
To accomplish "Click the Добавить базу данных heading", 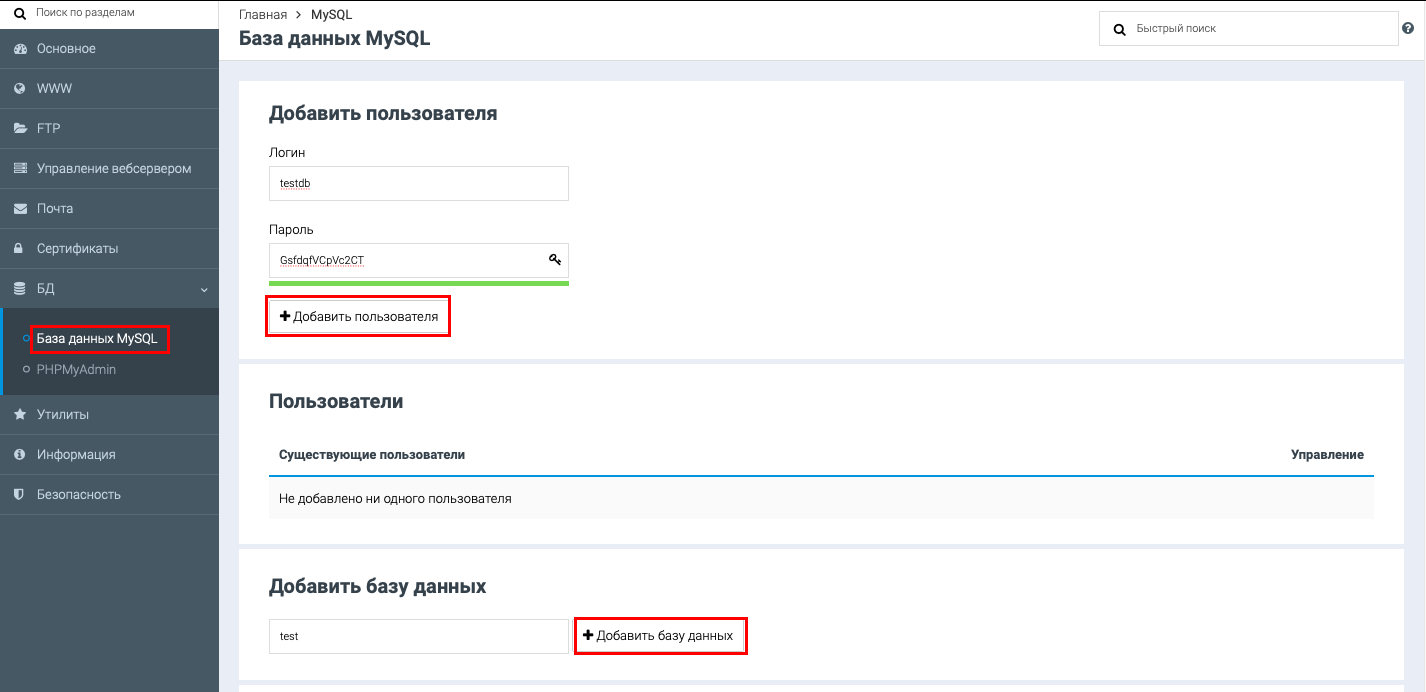I will coord(378,587).
